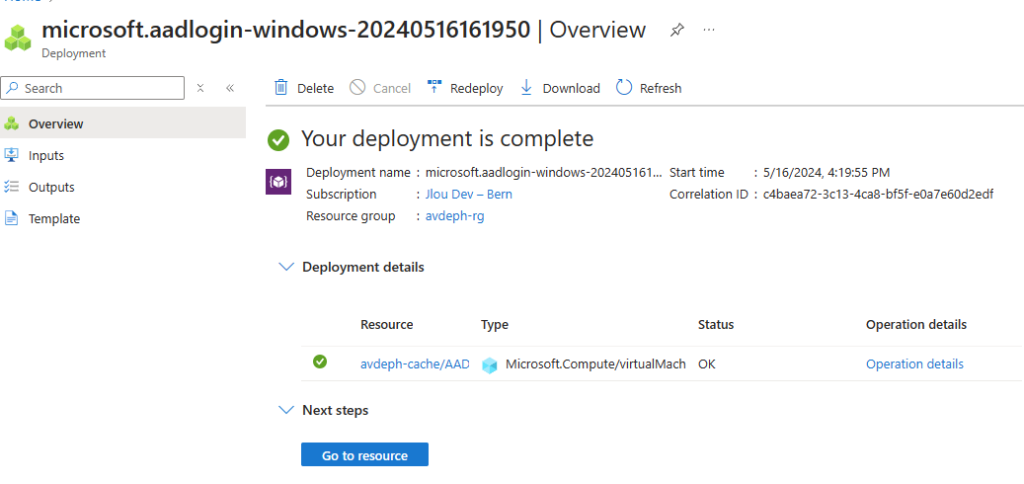Open the more options ellipsis menu
The width and height of the screenshot is (1024, 484).
tap(709, 30)
